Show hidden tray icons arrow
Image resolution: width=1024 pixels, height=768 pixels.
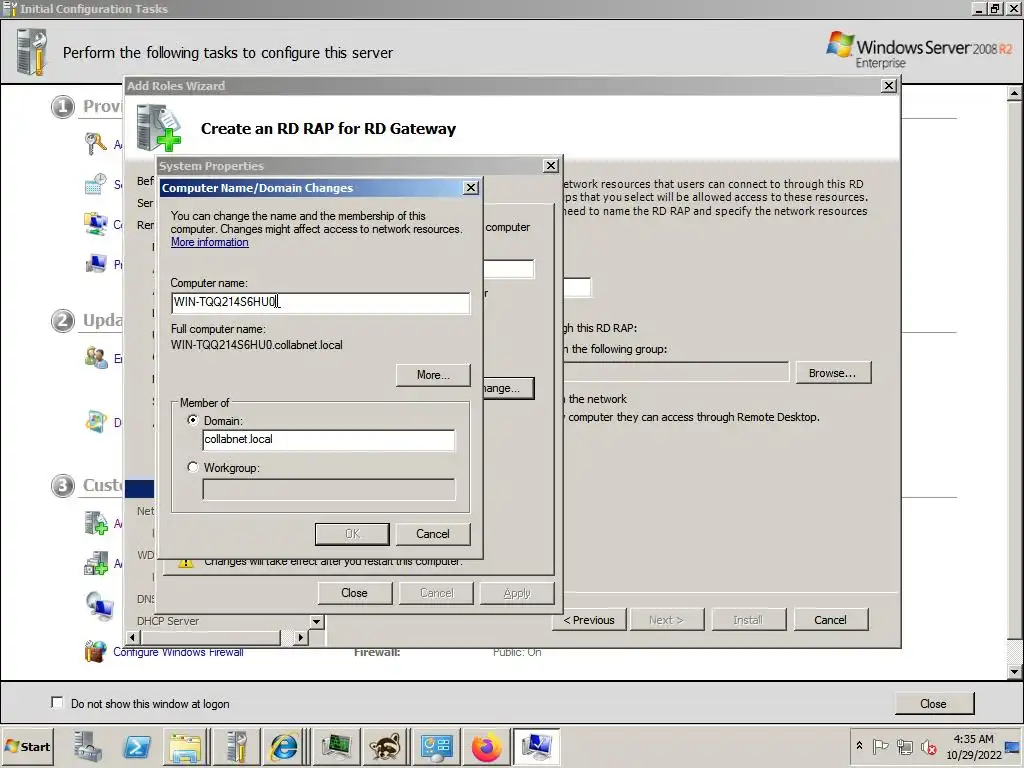[x=859, y=746]
